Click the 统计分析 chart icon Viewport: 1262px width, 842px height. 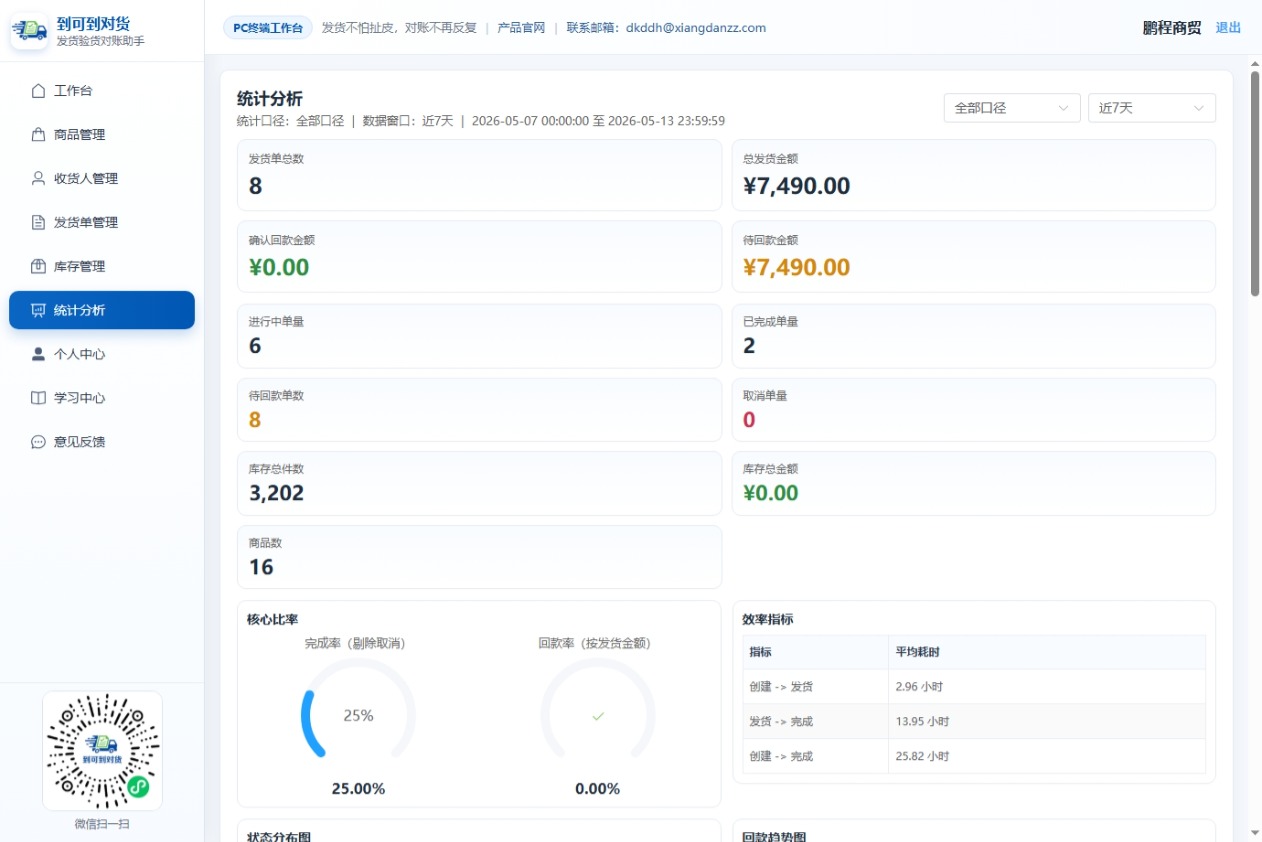click(38, 310)
